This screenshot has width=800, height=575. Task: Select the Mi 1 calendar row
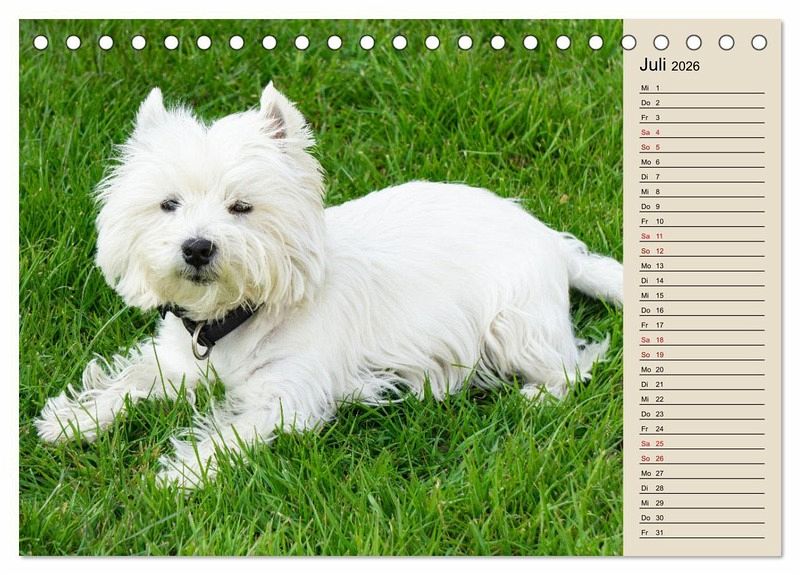pyautogui.click(x=700, y=88)
